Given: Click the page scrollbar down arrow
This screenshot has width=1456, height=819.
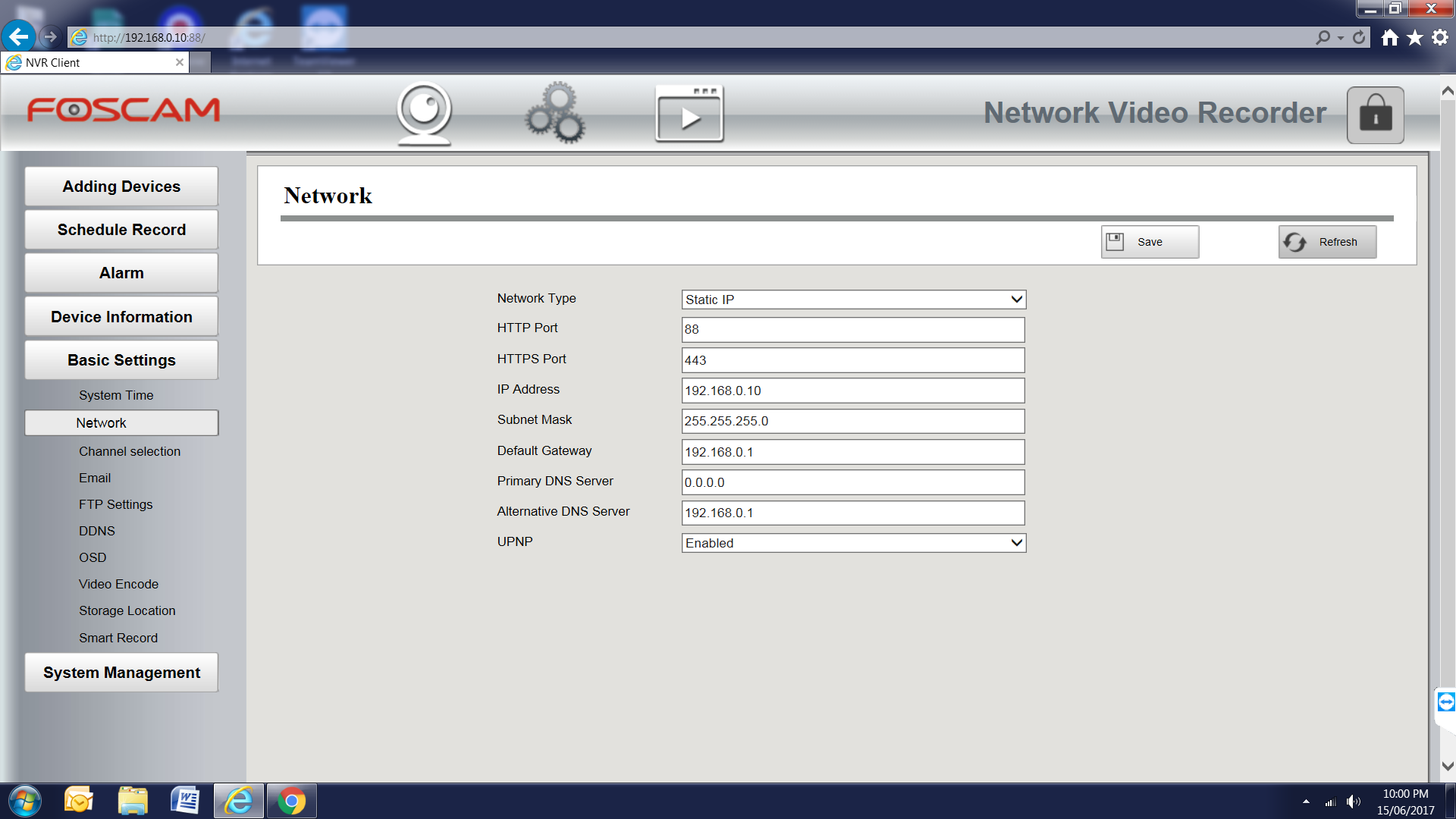Looking at the screenshot, I should (x=1447, y=766).
